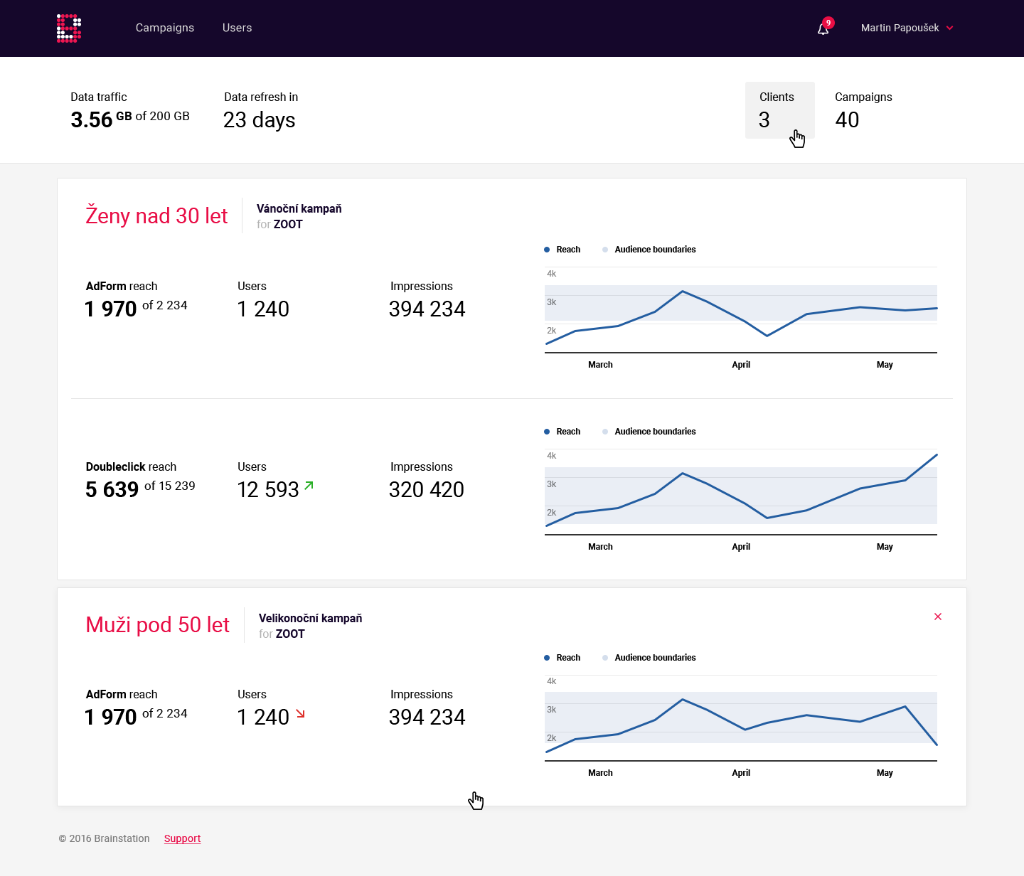This screenshot has width=1024, height=876.
Task: Select the ZOOT client name
Action: pyautogui.click(x=288, y=224)
